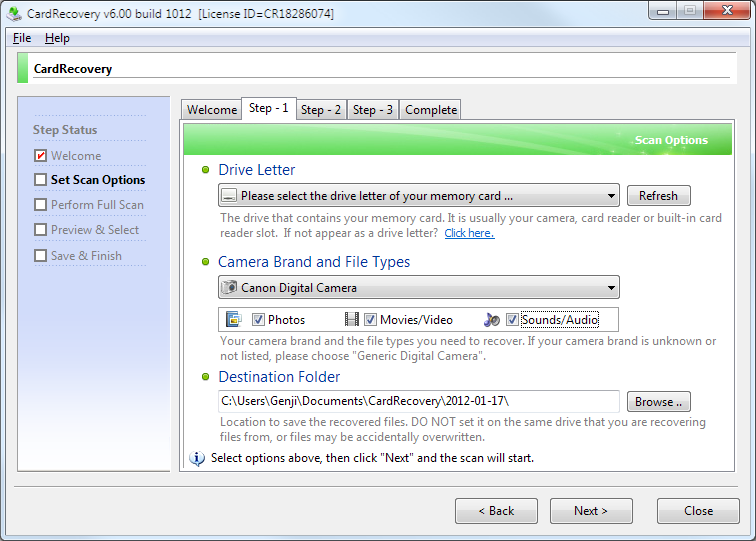The width and height of the screenshot is (756, 541).
Task: Click the Close button at bottom
Action: tap(698, 511)
